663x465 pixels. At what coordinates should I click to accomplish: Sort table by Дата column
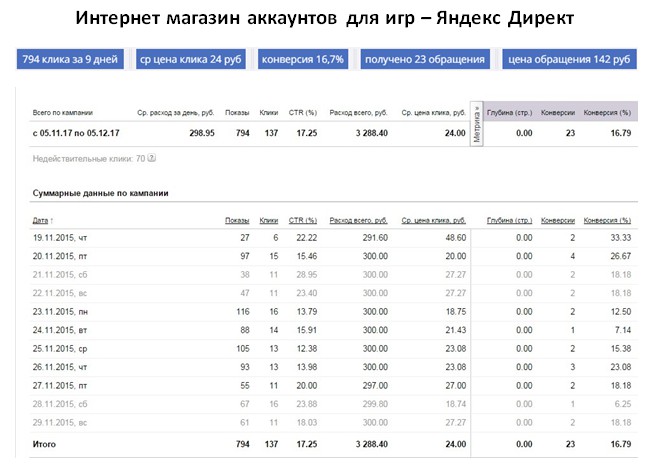(x=43, y=220)
